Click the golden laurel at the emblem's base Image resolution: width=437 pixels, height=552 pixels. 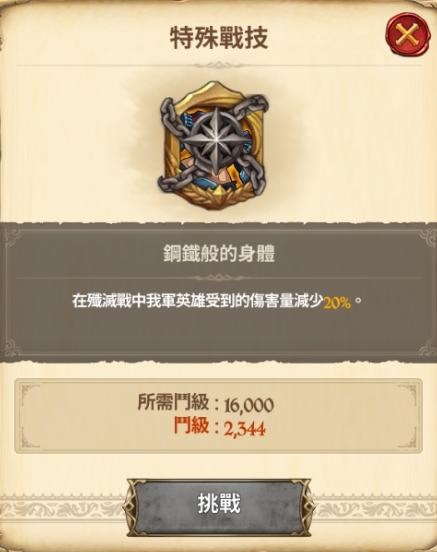(x=213, y=197)
